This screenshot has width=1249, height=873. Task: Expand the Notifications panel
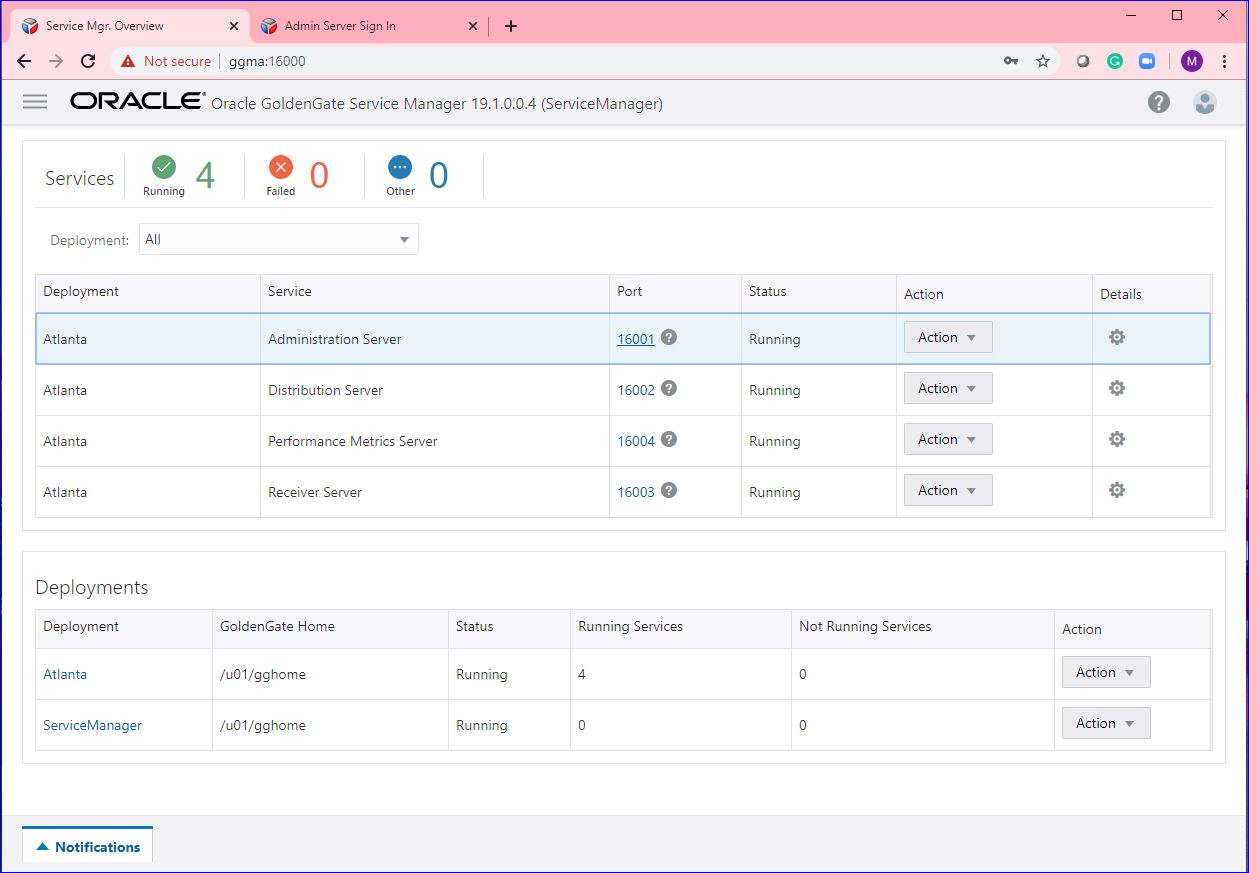tap(88, 846)
